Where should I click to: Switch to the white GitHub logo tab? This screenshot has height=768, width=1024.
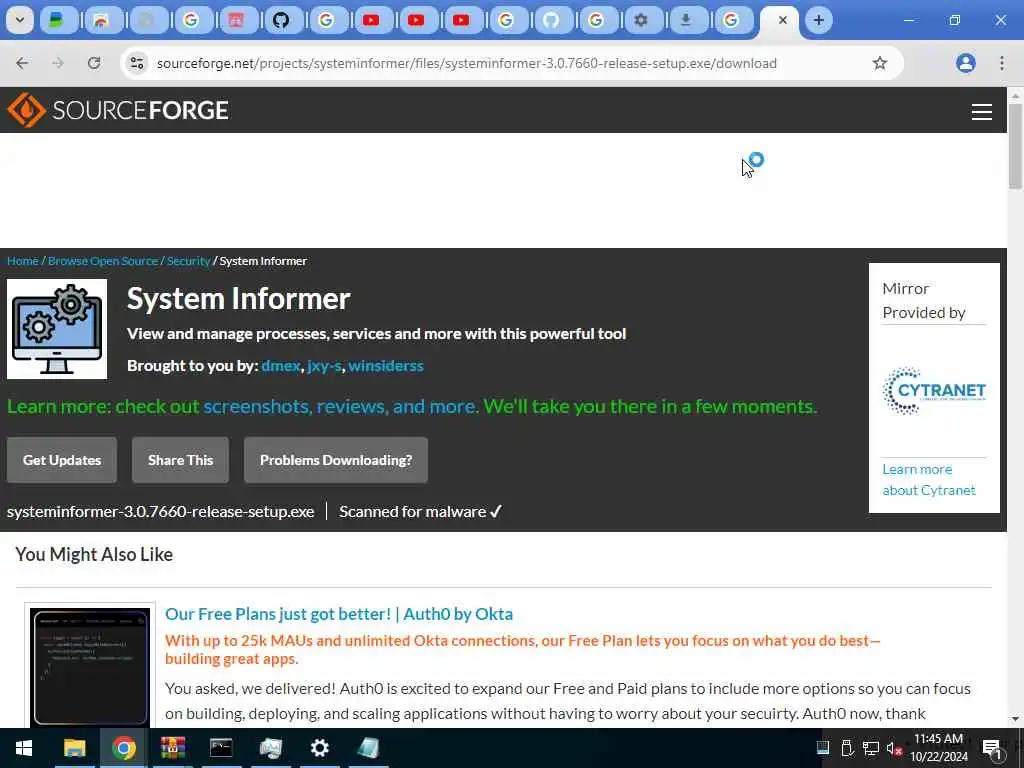tap(551, 20)
